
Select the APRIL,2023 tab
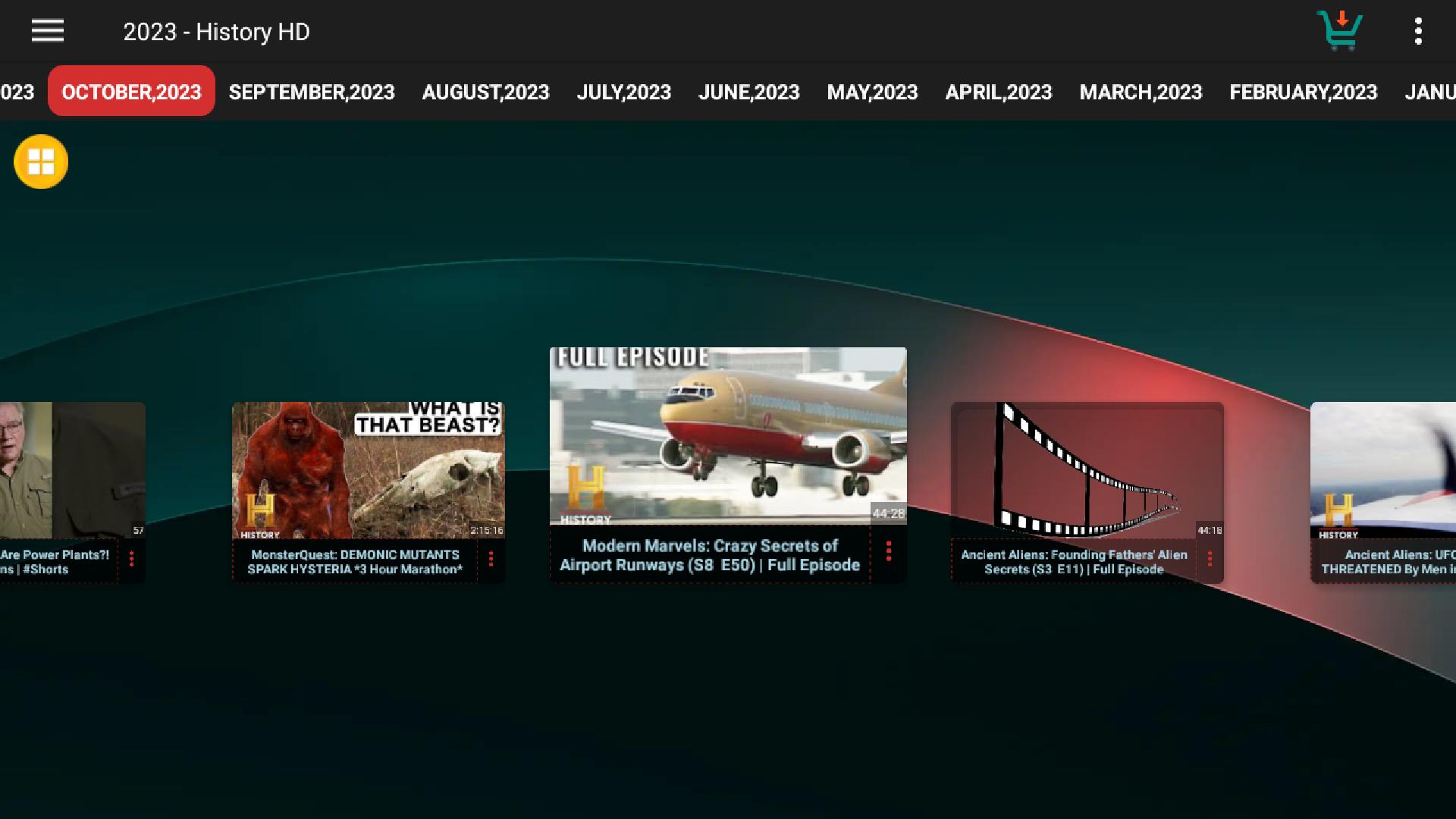tap(998, 92)
